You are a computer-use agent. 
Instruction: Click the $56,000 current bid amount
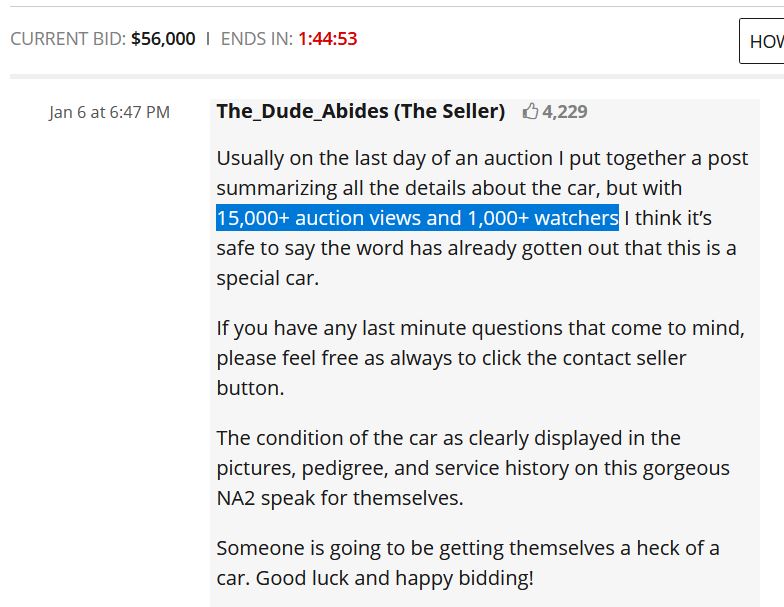coord(163,39)
